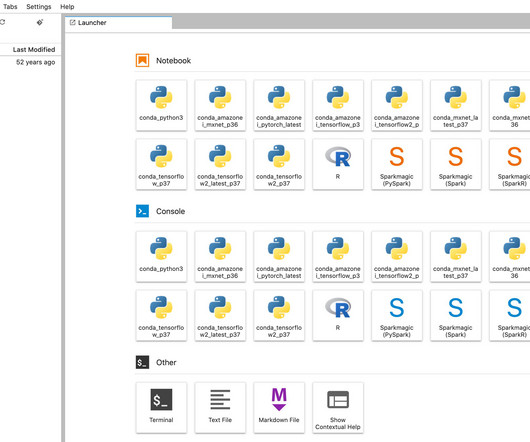Start a conda_tensorflow2_p37 notebook
This screenshot has width=530, height=442.
point(279,164)
